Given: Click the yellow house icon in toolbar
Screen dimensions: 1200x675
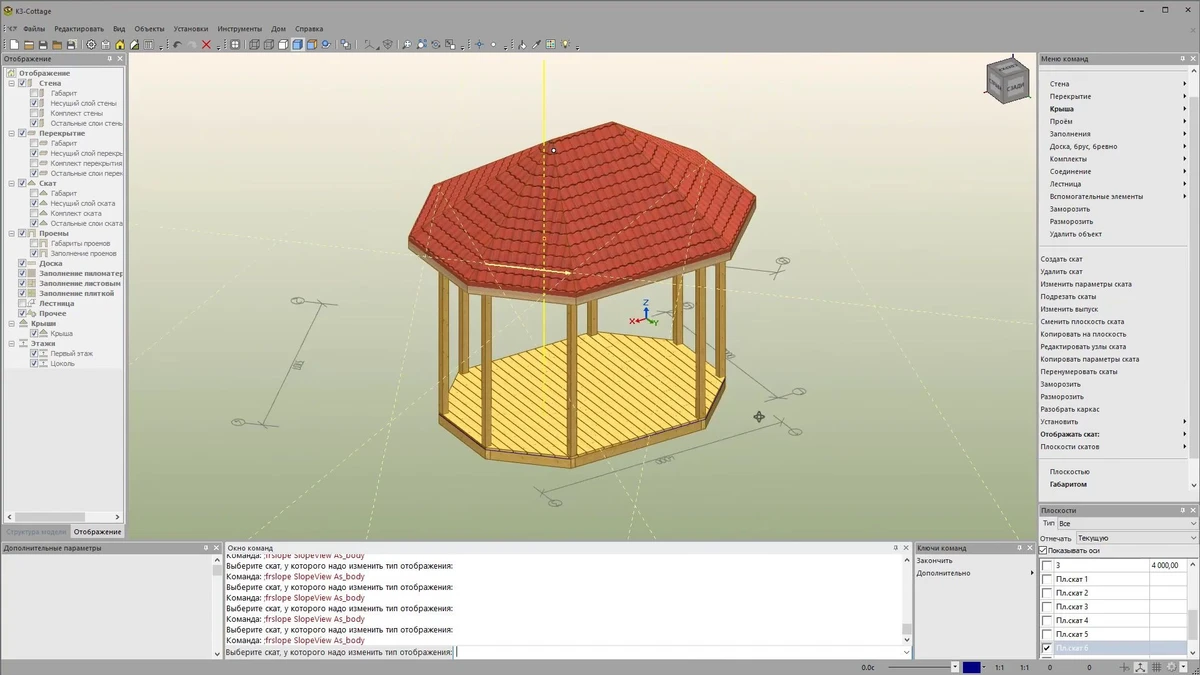Looking at the screenshot, I should (x=120, y=45).
